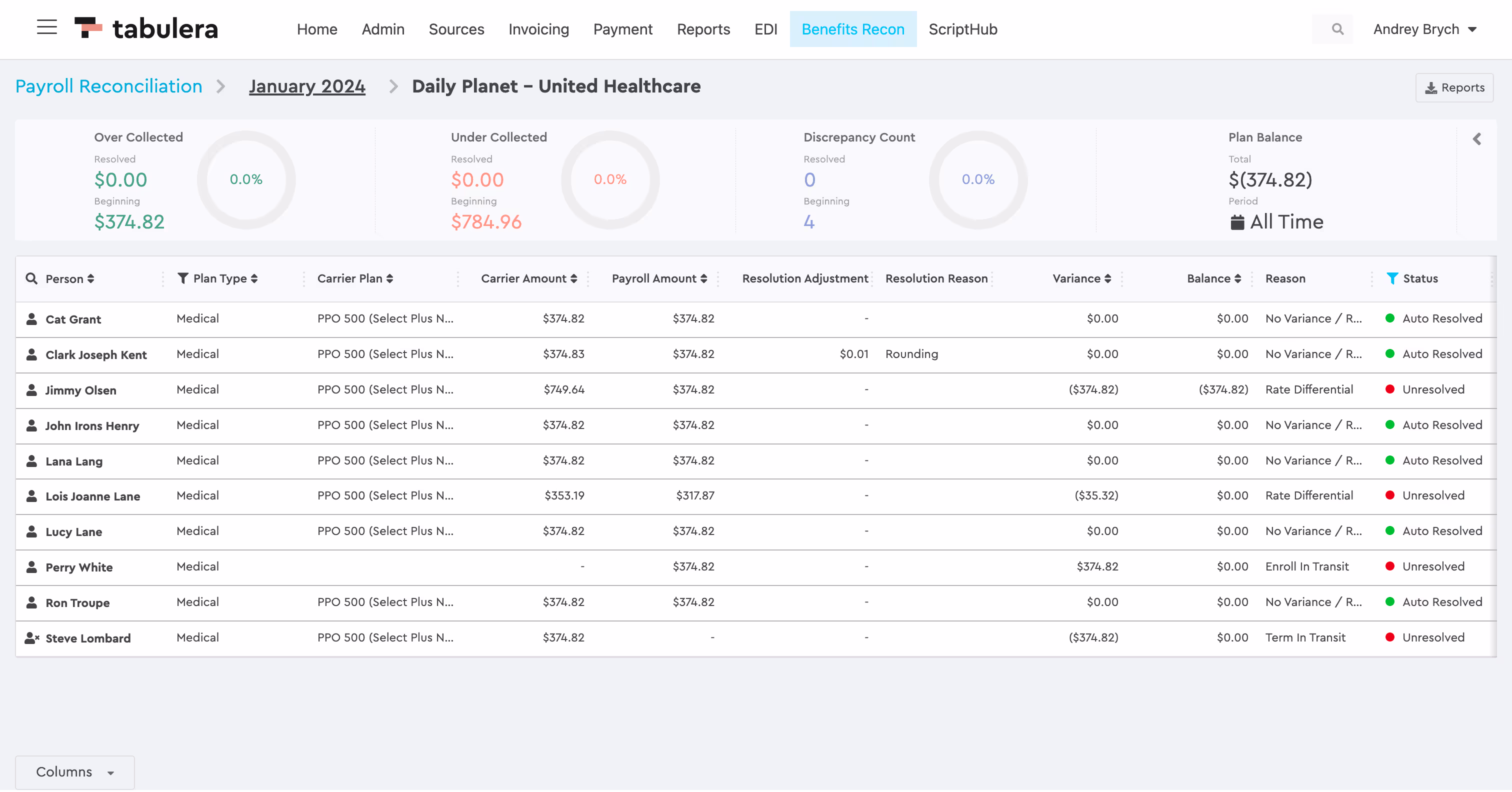Click the Enroll In Transit reason
This screenshot has width=1512, height=792.
click(x=1306, y=566)
